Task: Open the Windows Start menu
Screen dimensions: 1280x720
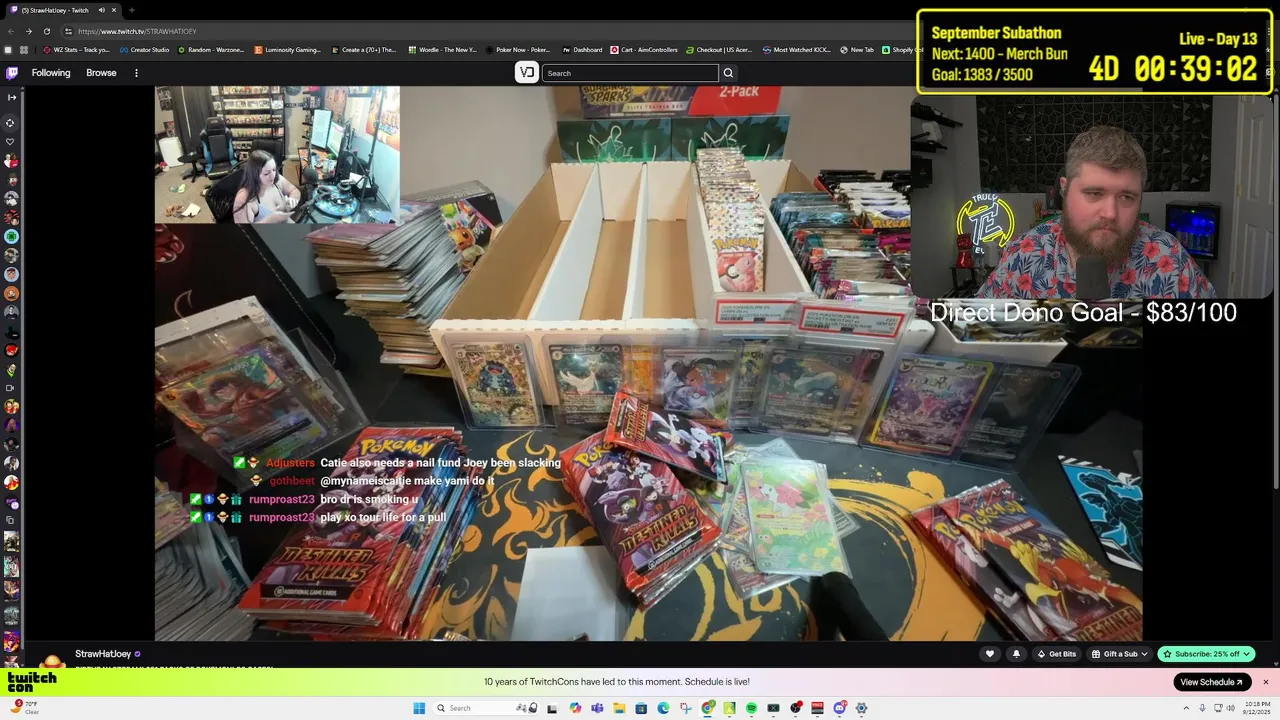Action: pos(419,708)
